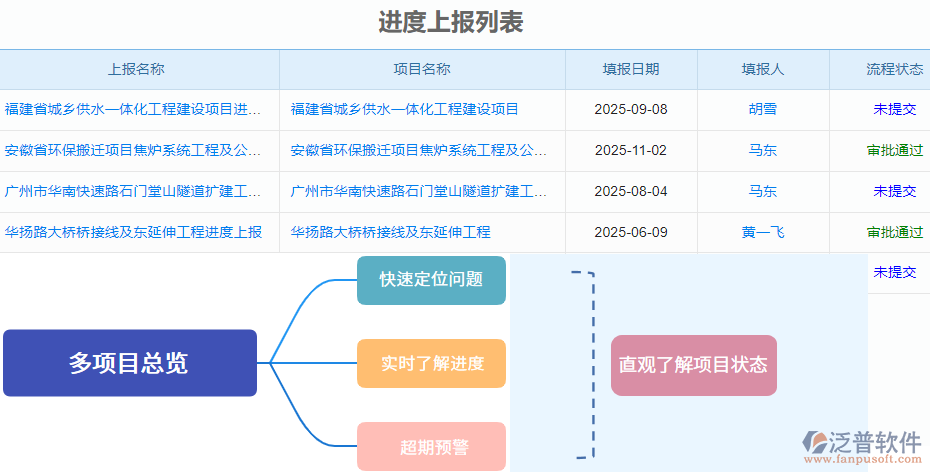Sort by the 上报名称 column header

tap(136, 69)
